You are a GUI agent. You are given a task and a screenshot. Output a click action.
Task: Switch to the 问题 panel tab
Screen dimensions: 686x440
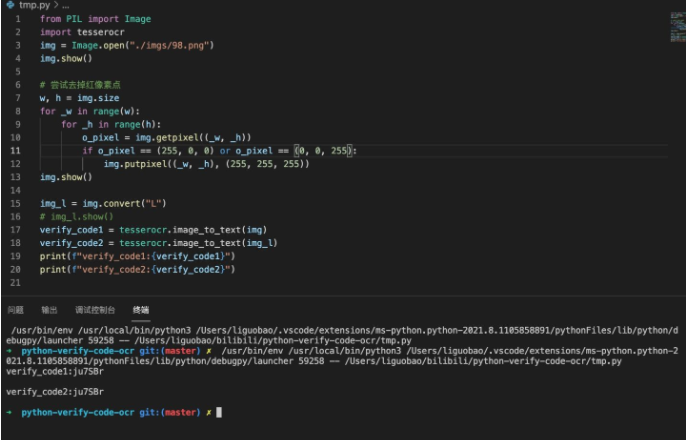15,310
